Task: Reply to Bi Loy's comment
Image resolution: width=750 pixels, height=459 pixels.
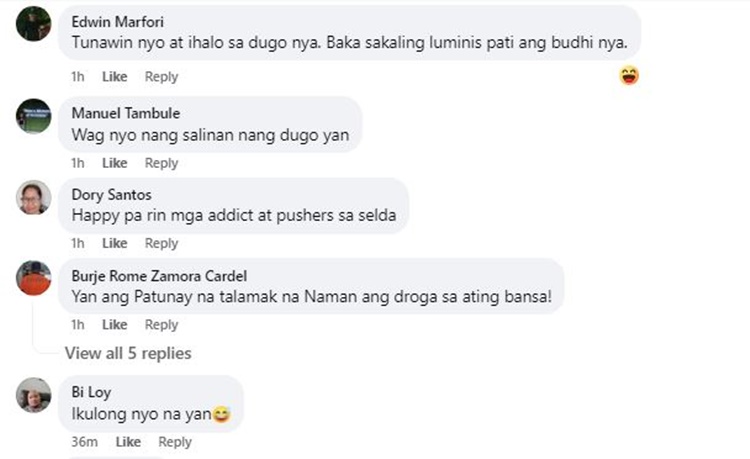Action: [x=175, y=442]
